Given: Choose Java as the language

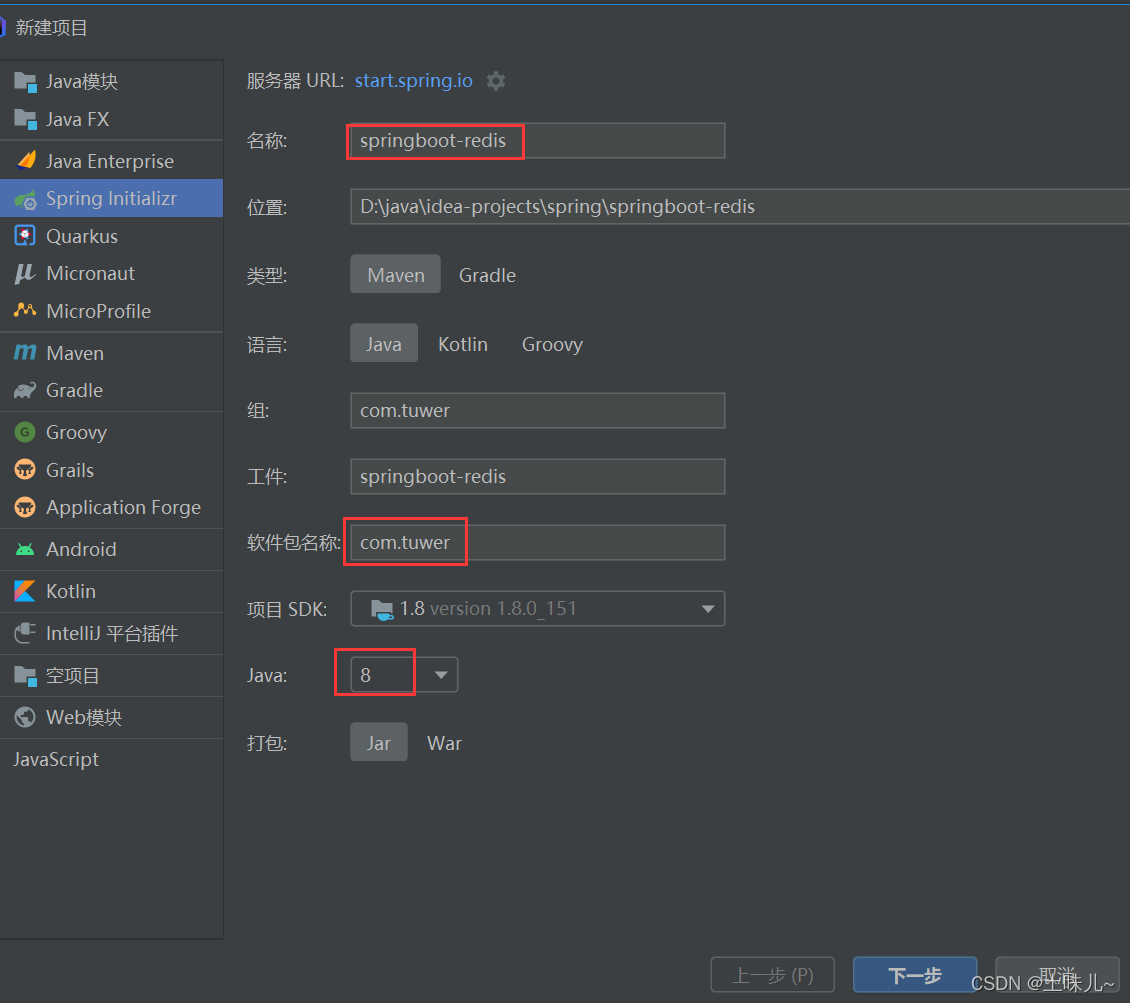Looking at the screenshot, I should [383, 343].
